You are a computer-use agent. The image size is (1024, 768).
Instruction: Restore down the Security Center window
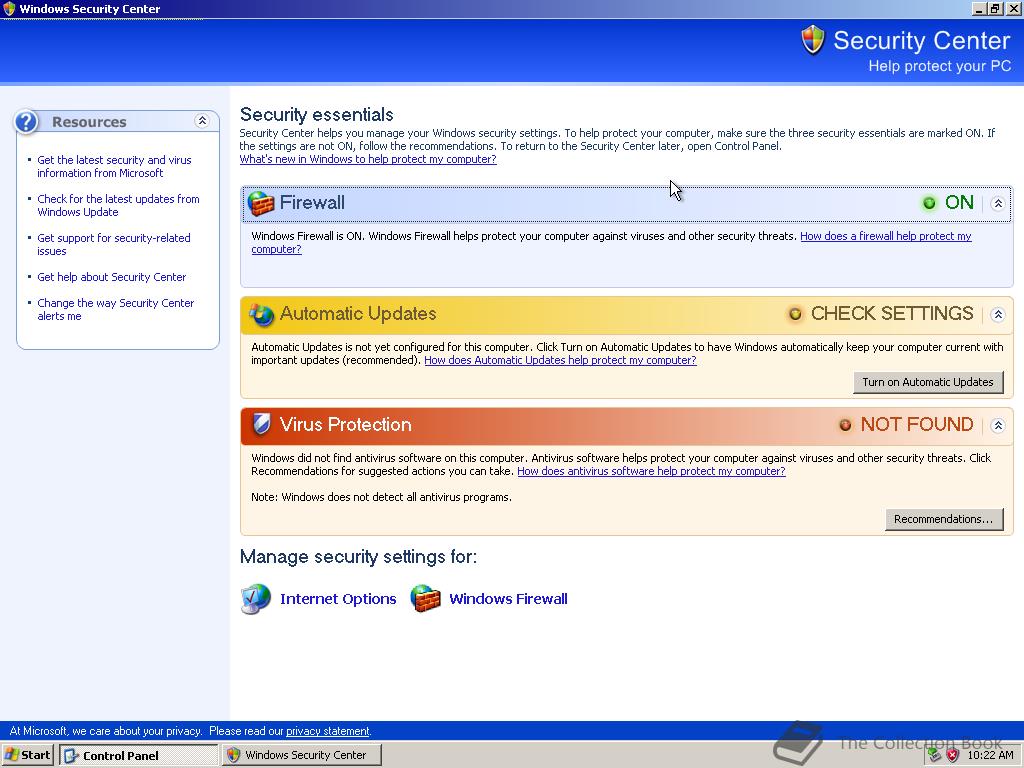tap(995, 8)
